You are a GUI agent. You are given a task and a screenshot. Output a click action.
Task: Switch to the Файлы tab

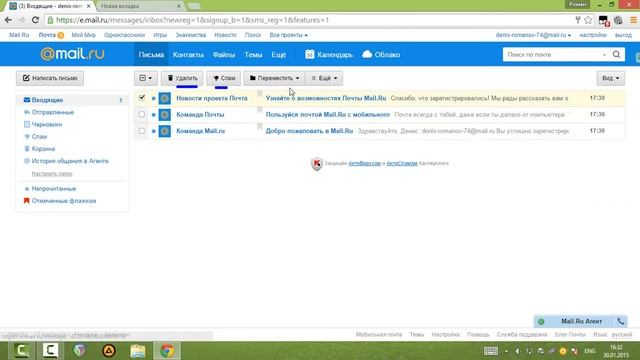[x=224, y=54]
